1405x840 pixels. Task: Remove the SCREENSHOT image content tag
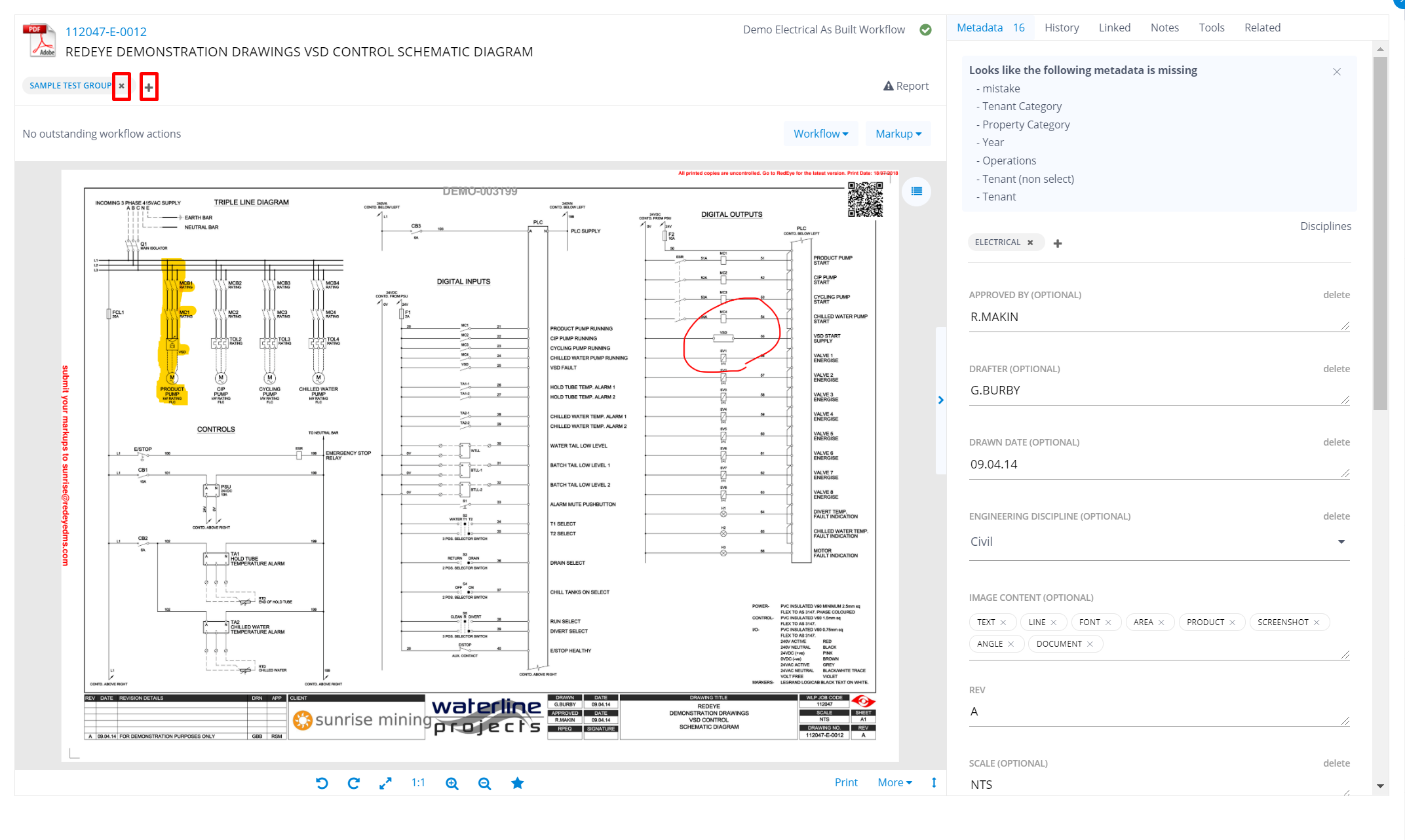click(1317, 622)
